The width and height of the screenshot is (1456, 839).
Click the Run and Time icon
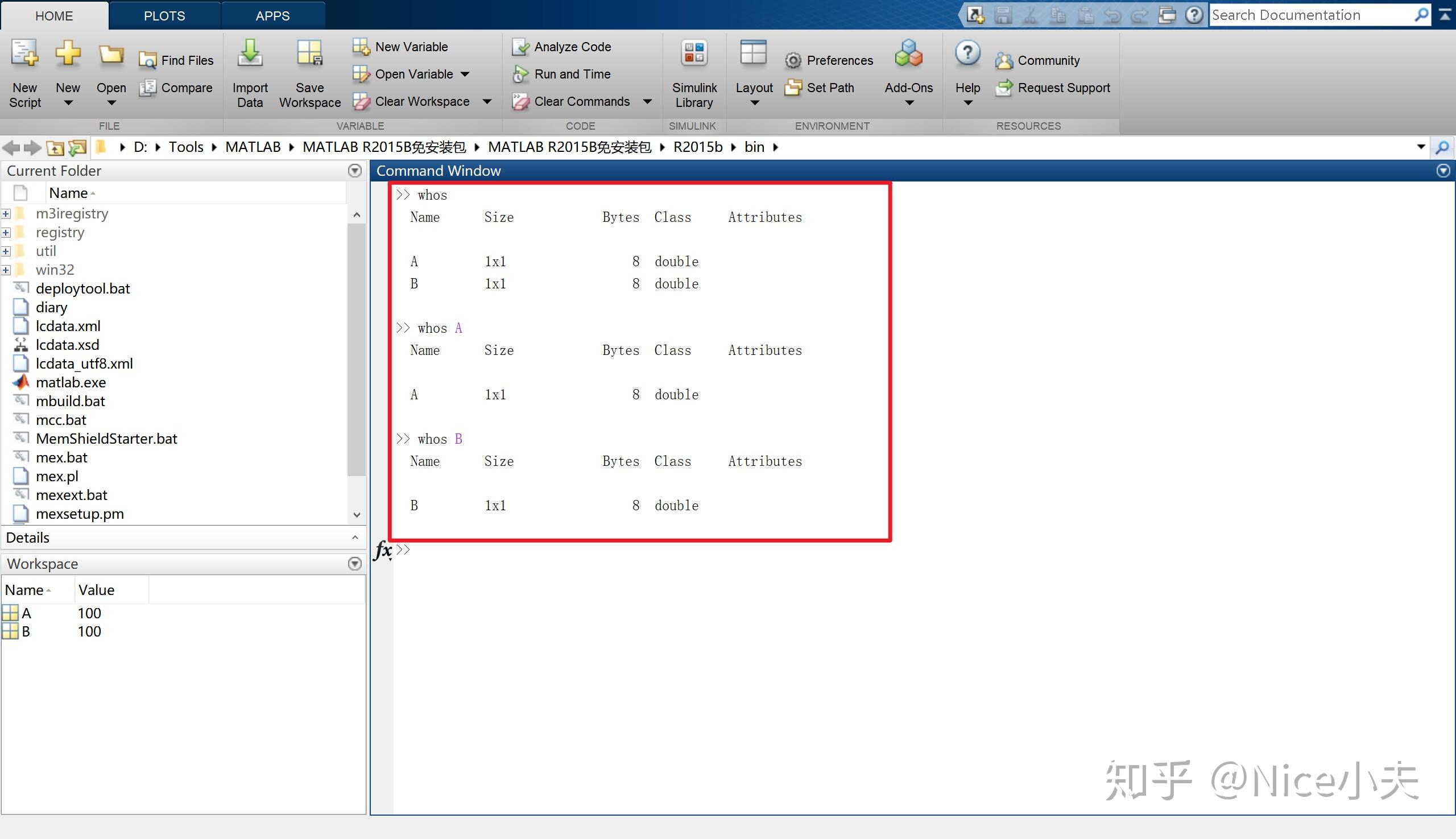coord(521,75)
